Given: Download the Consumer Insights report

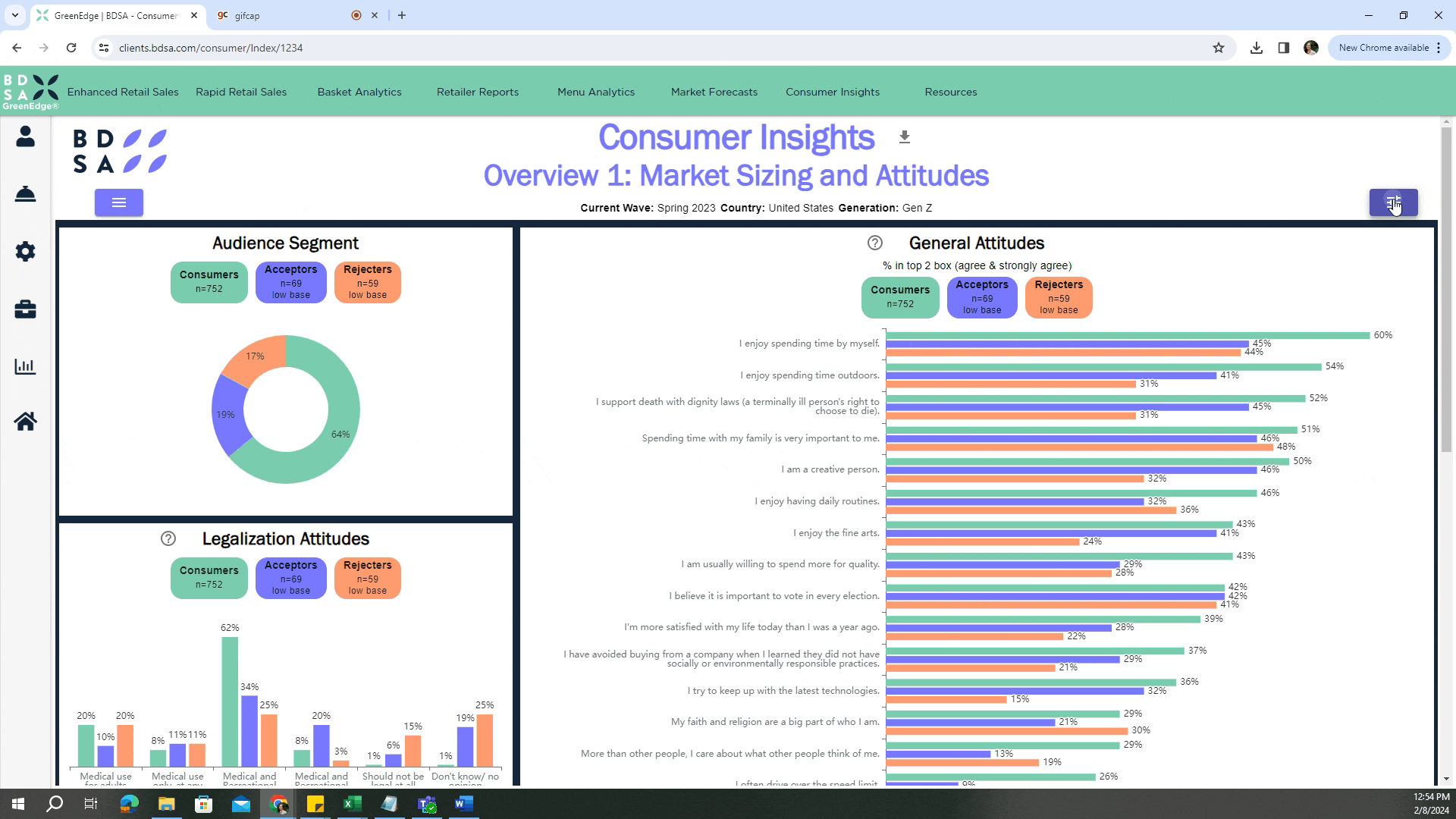Looking at the screenshot, I should coord(904,137).
